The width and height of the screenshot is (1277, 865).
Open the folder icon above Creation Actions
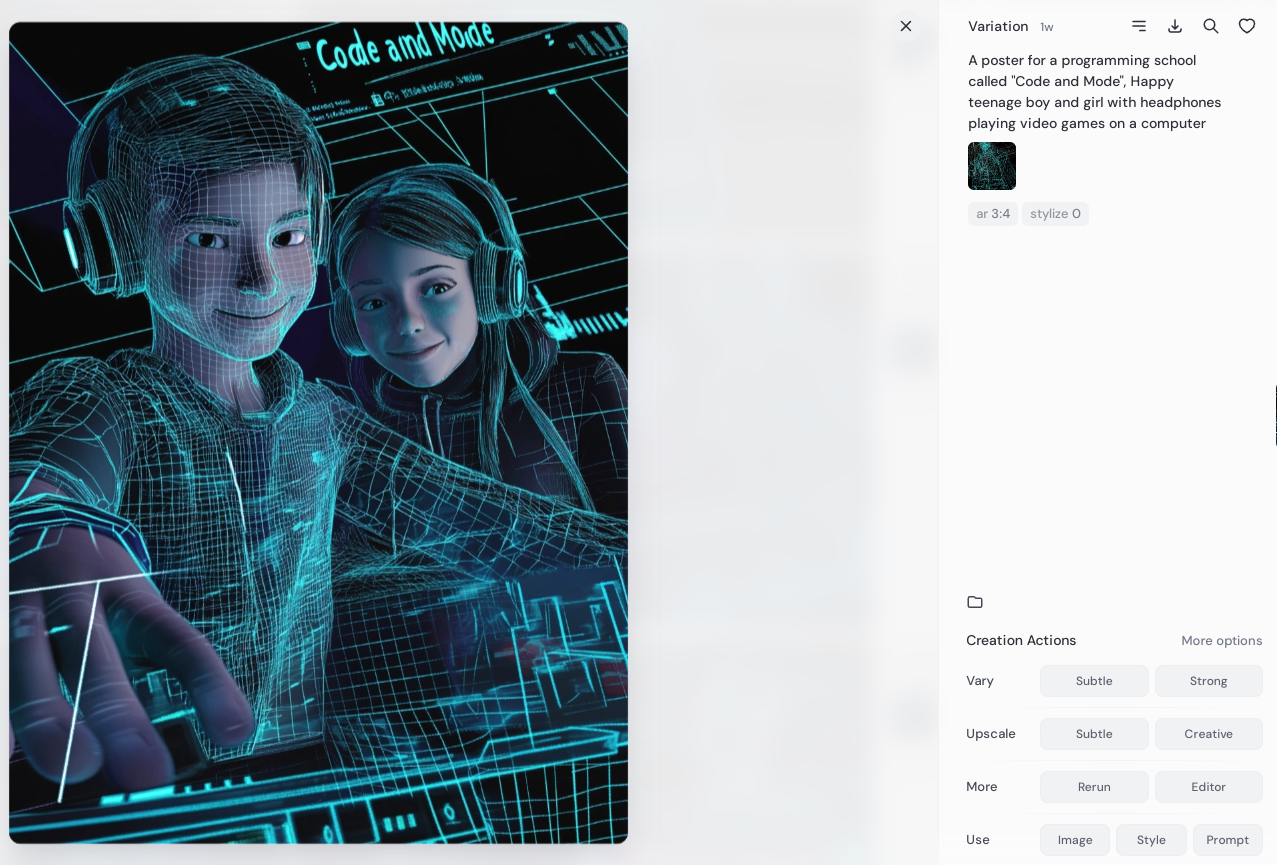point(975,602)
